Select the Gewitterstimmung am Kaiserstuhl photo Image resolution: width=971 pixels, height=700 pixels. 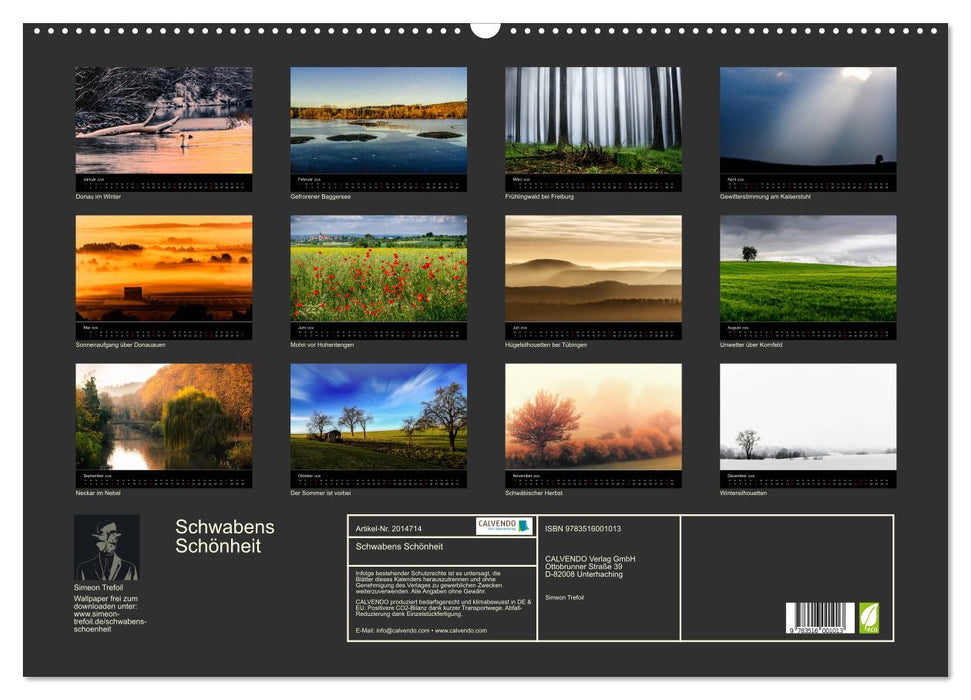click(808, 121)
